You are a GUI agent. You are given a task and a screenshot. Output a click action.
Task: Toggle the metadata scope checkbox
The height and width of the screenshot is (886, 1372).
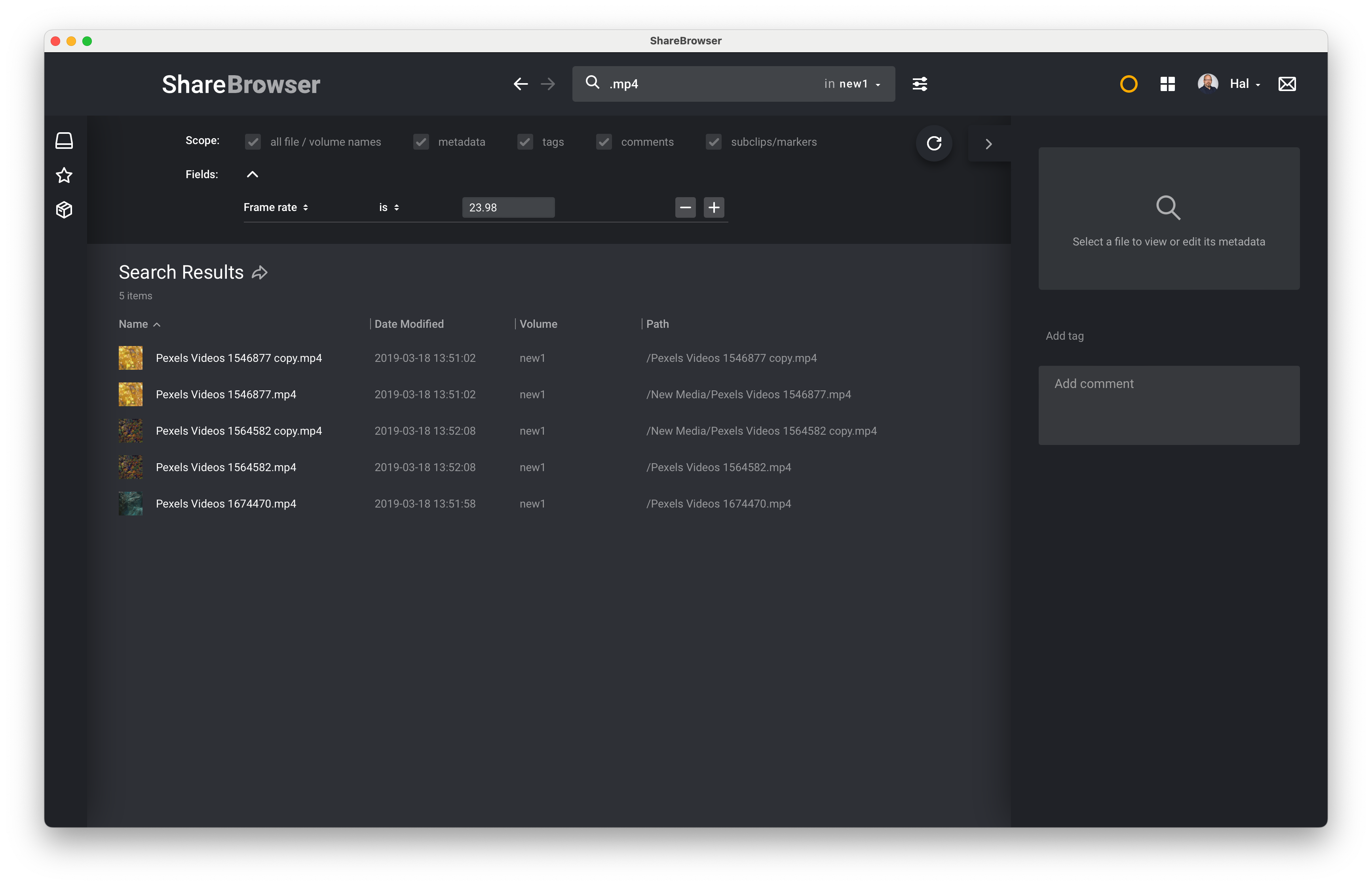[x=421, y=142]
